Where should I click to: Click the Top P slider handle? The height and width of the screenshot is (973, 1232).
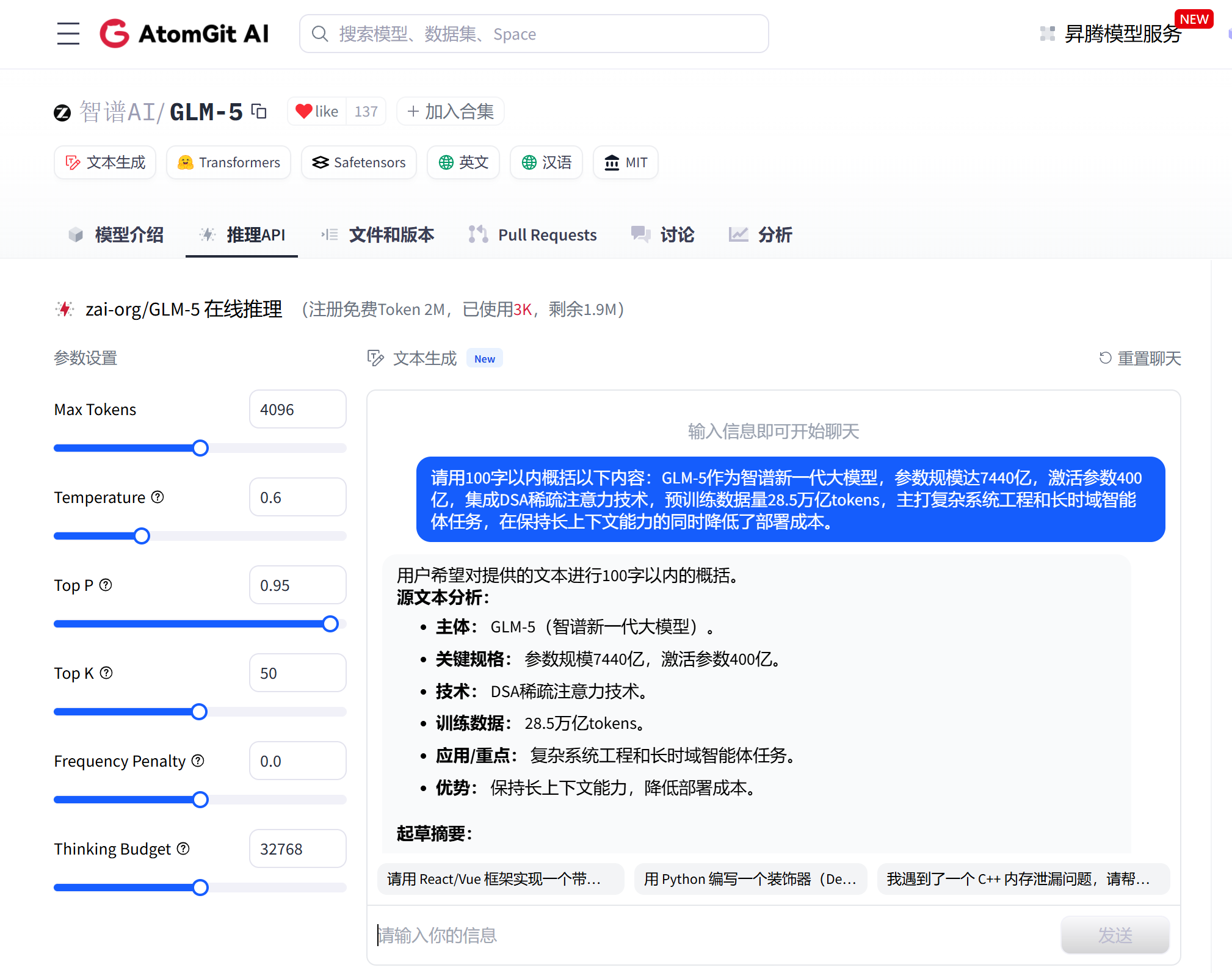pos(330,624)
